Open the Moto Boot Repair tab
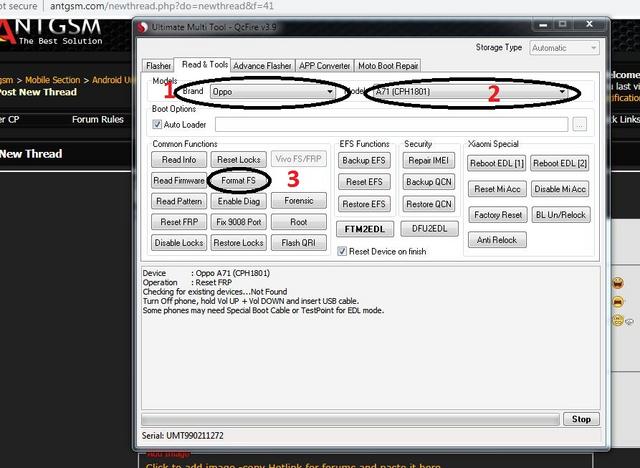The width and height of the screenshot is (640, 468). 388,66
